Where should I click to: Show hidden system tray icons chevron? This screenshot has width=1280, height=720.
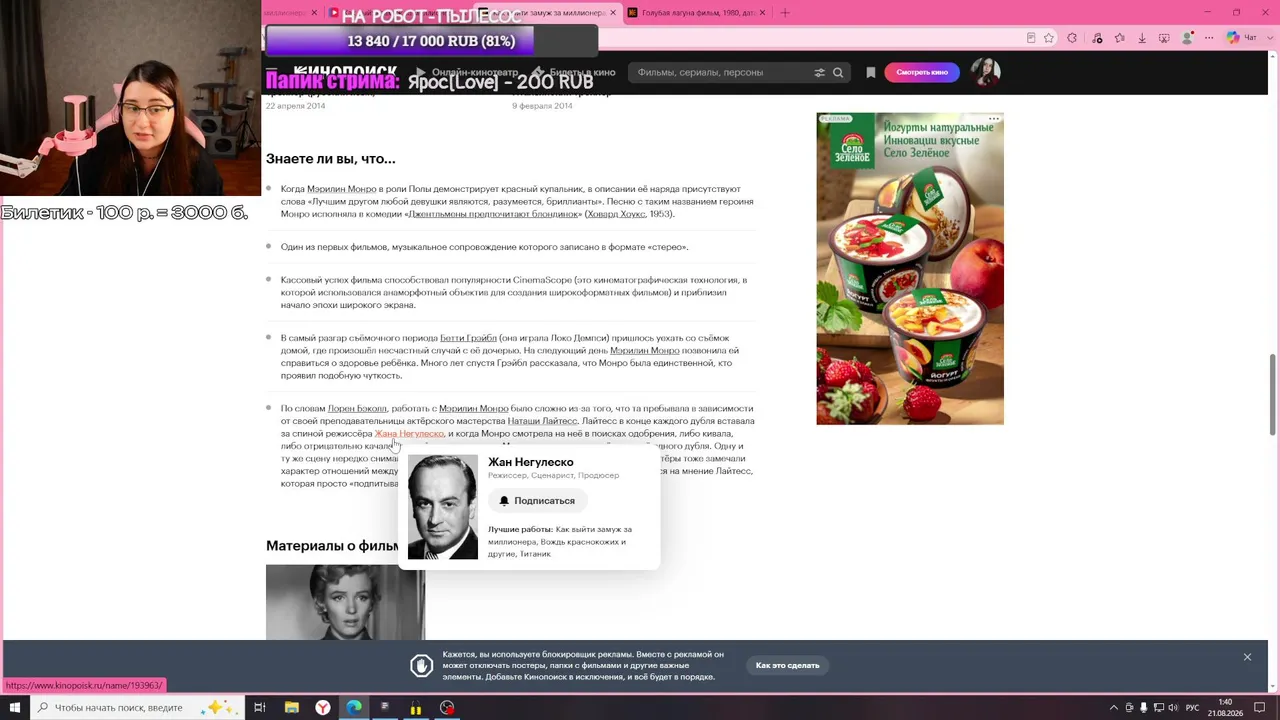pyautogui.click(x=1114, y=708)
